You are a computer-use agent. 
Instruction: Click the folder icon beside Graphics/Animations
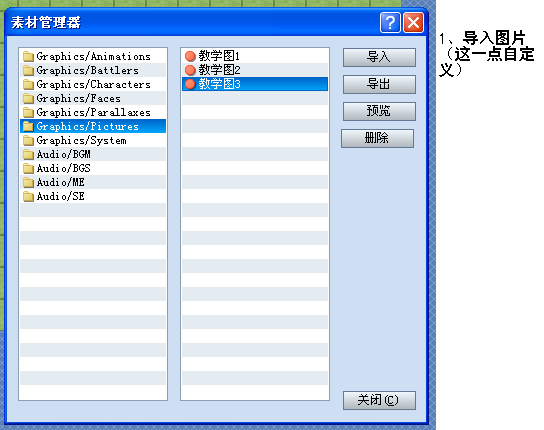point(28,56)
